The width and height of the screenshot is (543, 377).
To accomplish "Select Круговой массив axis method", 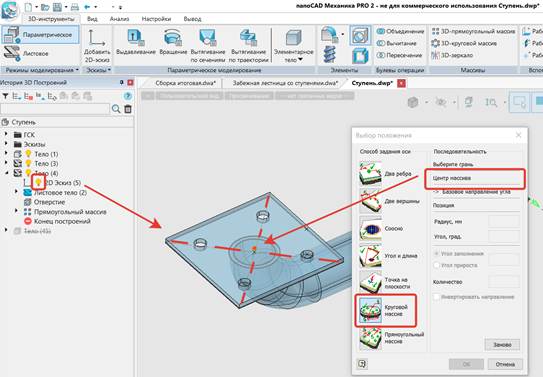I will coord(385,311).
